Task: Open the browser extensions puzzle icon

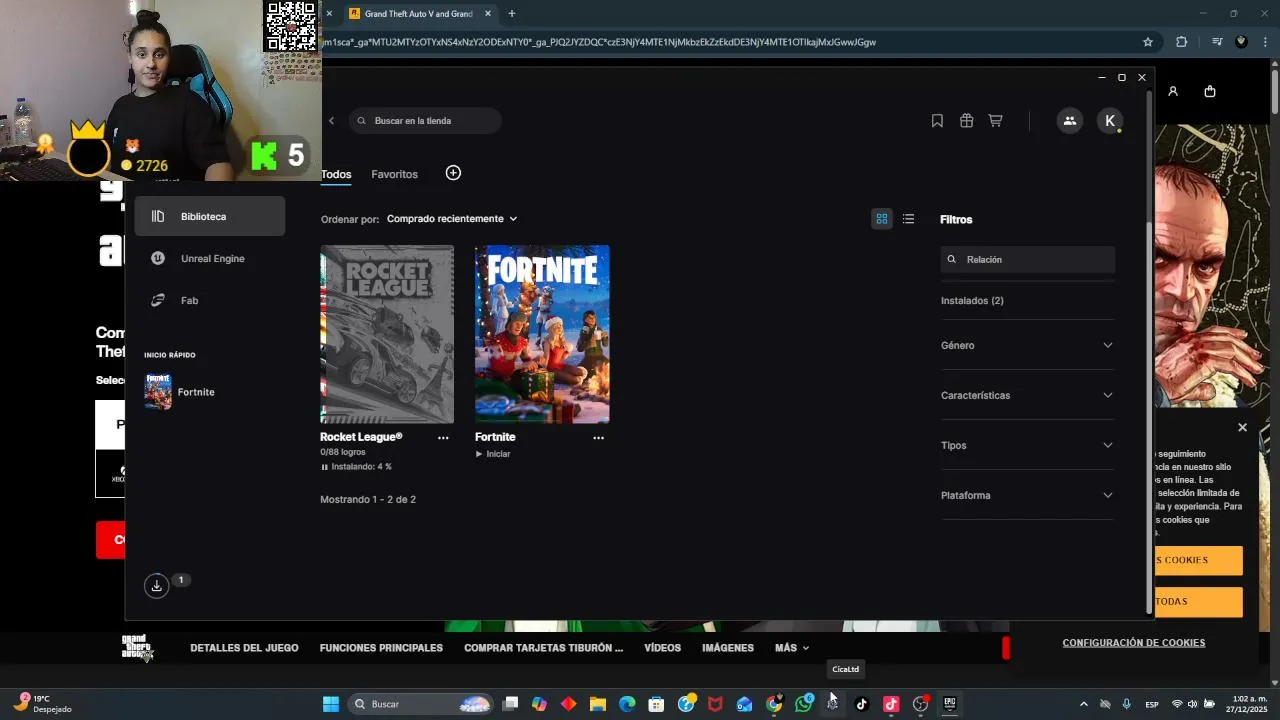Action: coord(1181,42)
